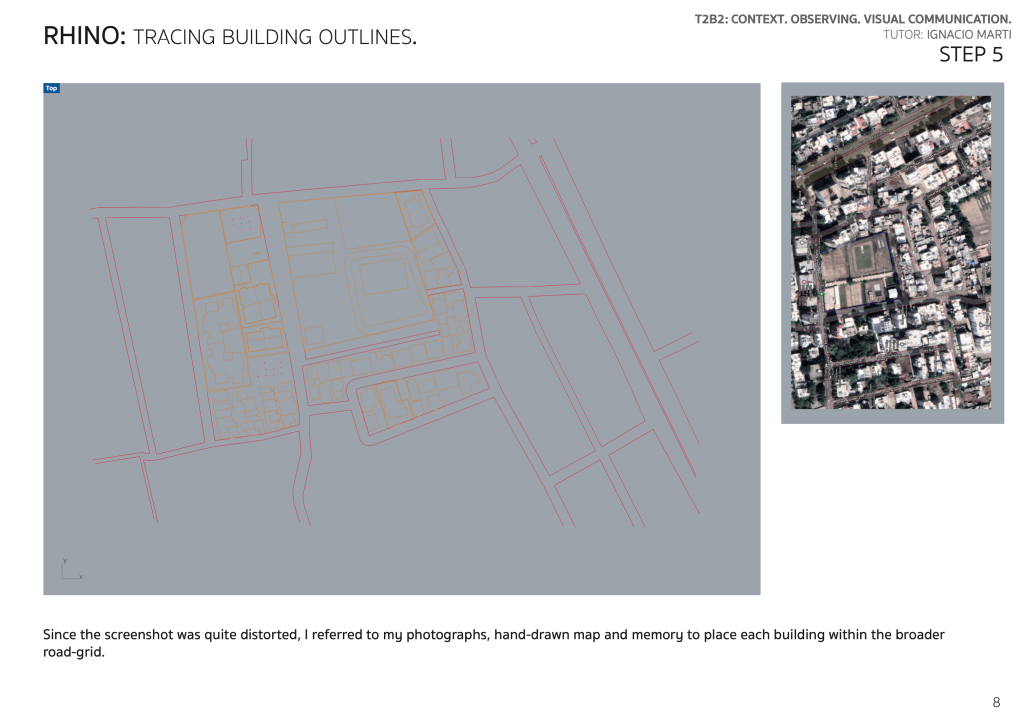Click empty gray area of the Rhino viewport
1023x723 pixels.
tap(400, 540)
